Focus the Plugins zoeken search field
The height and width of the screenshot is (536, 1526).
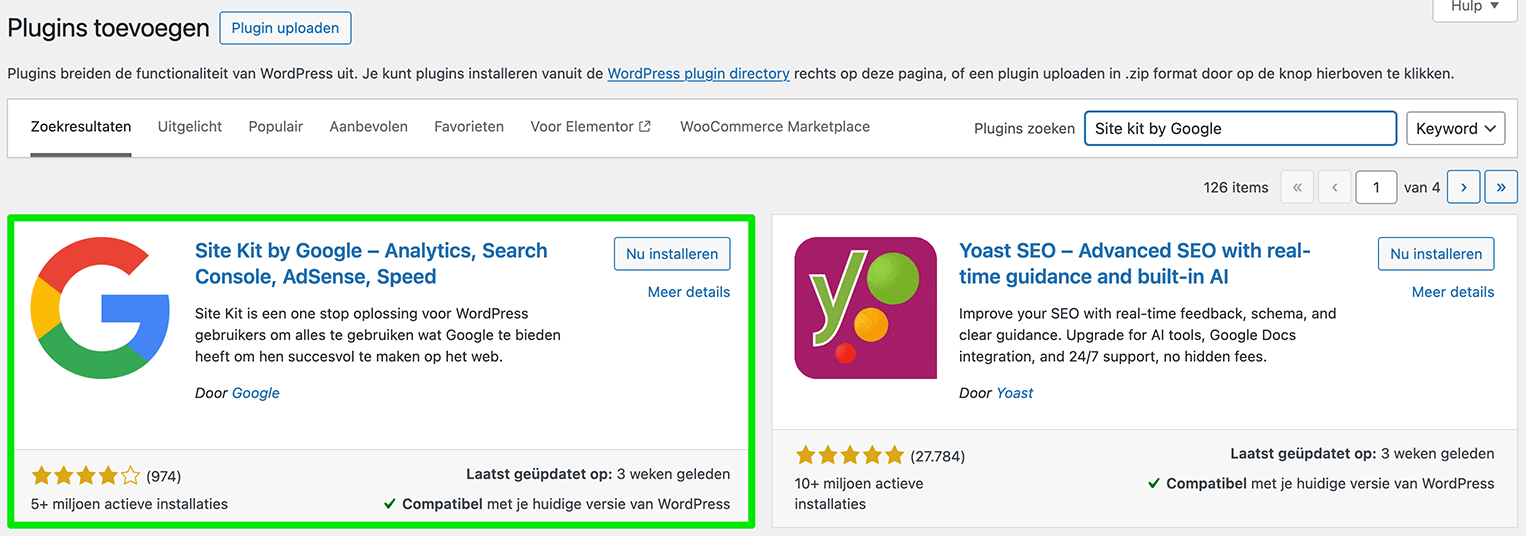pyautogui.click(x=1240, y=128)
